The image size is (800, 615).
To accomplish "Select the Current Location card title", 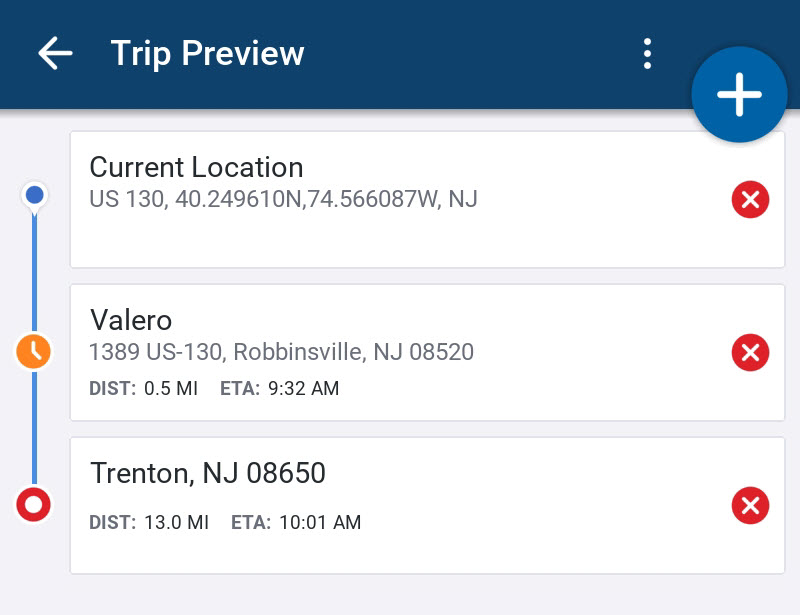I will (196, 167).
